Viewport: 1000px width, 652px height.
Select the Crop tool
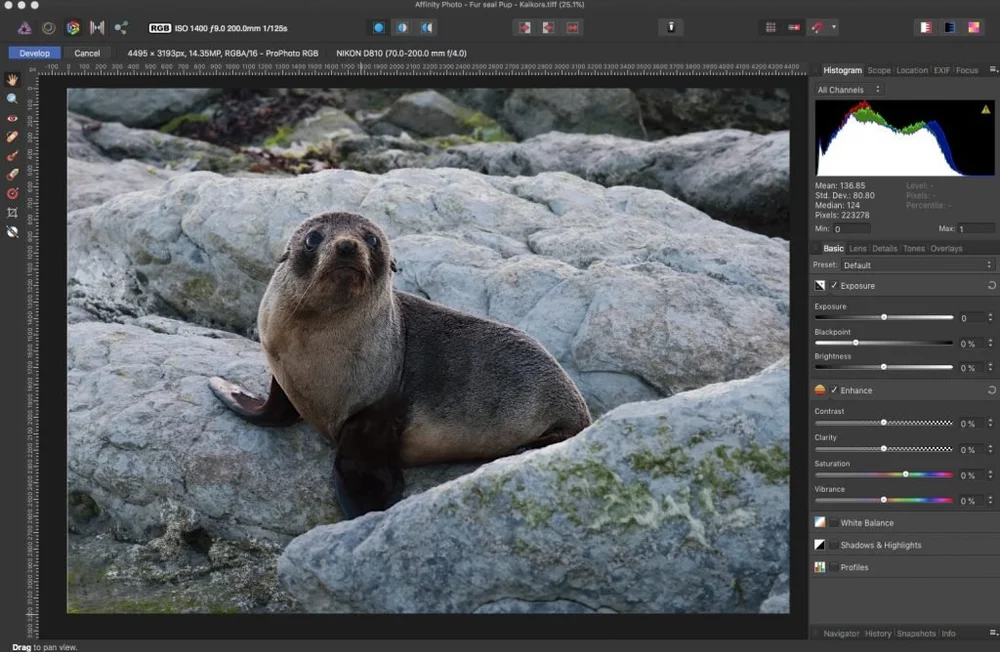tap(12, 212)
